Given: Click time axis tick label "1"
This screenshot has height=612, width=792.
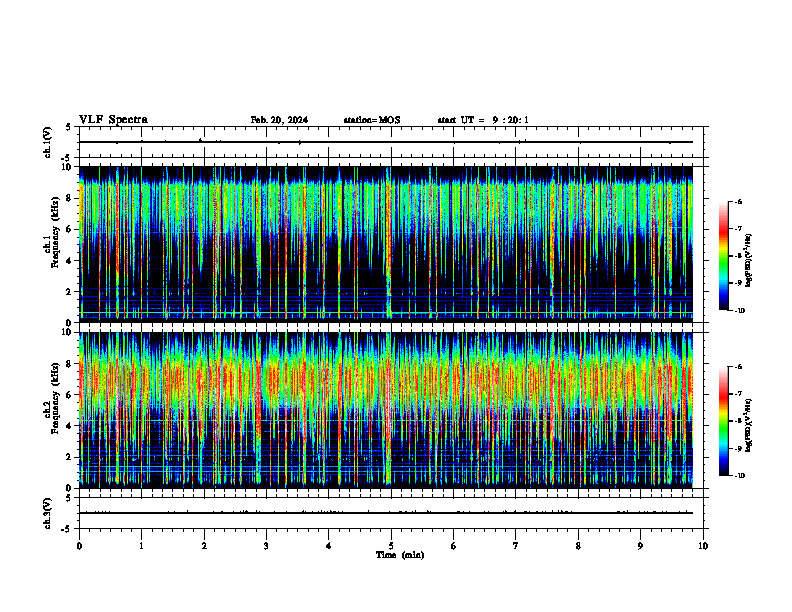Looking at the screenshot, I should click(142, 546).
